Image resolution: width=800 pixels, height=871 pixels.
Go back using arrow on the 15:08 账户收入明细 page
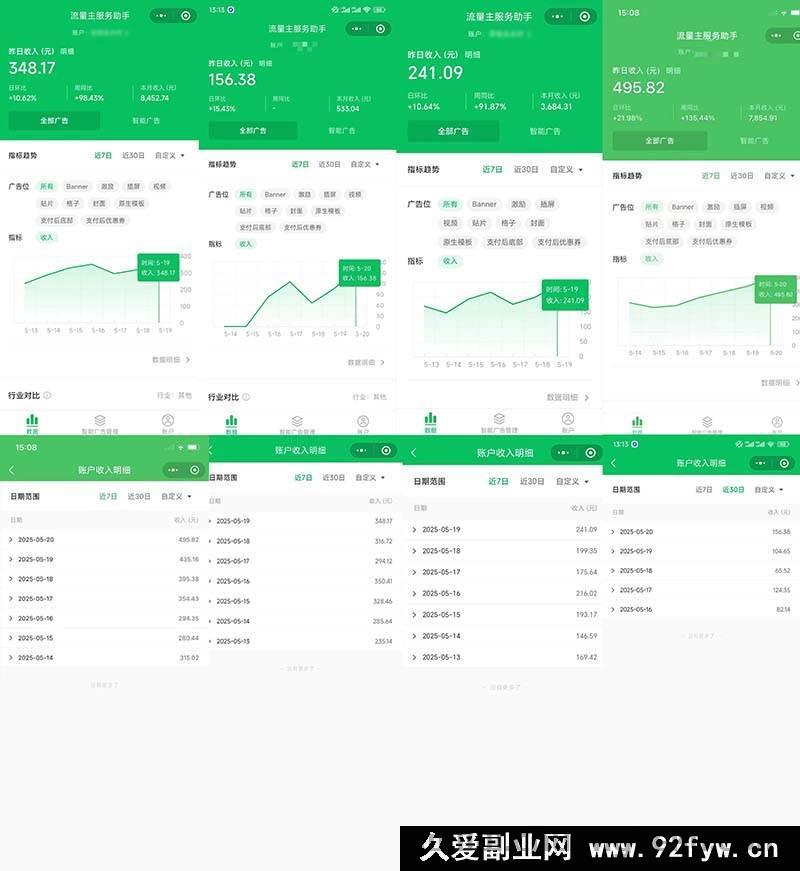click(11, 470)
